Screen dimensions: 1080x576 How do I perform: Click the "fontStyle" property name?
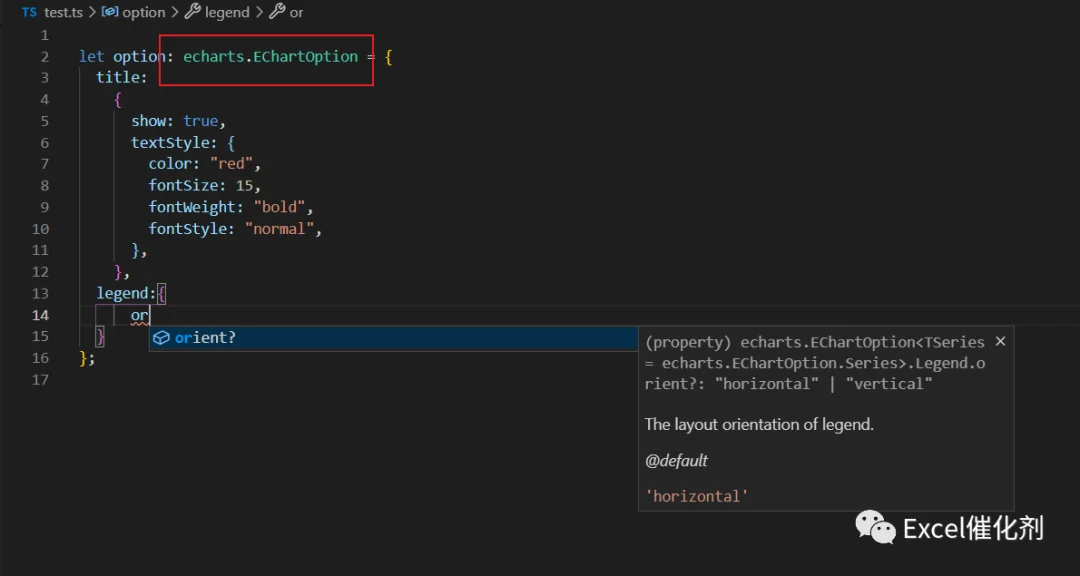(188, 229)
